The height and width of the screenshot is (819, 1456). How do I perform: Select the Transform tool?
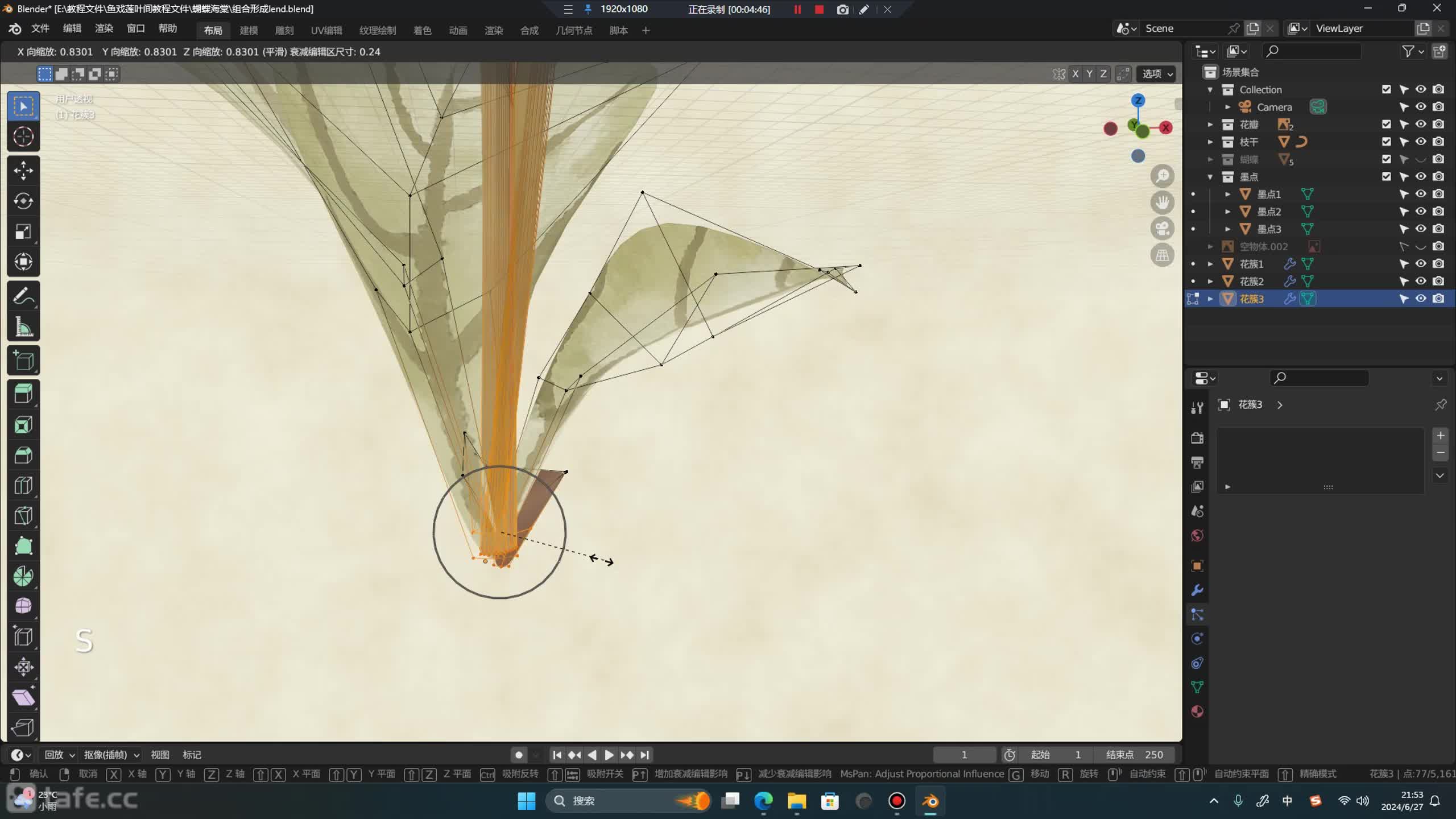pos(23,262)
